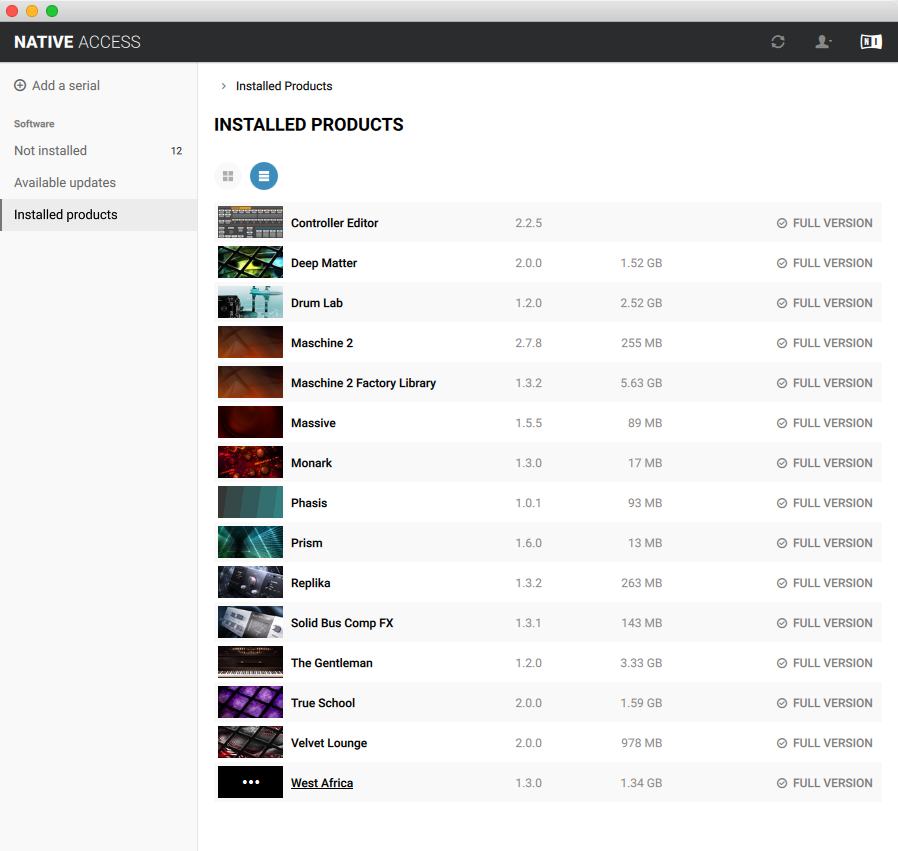Click the Solid Bus Comp FX name
This screenshot has height=851, width=898.
click(x=342, y=623)
